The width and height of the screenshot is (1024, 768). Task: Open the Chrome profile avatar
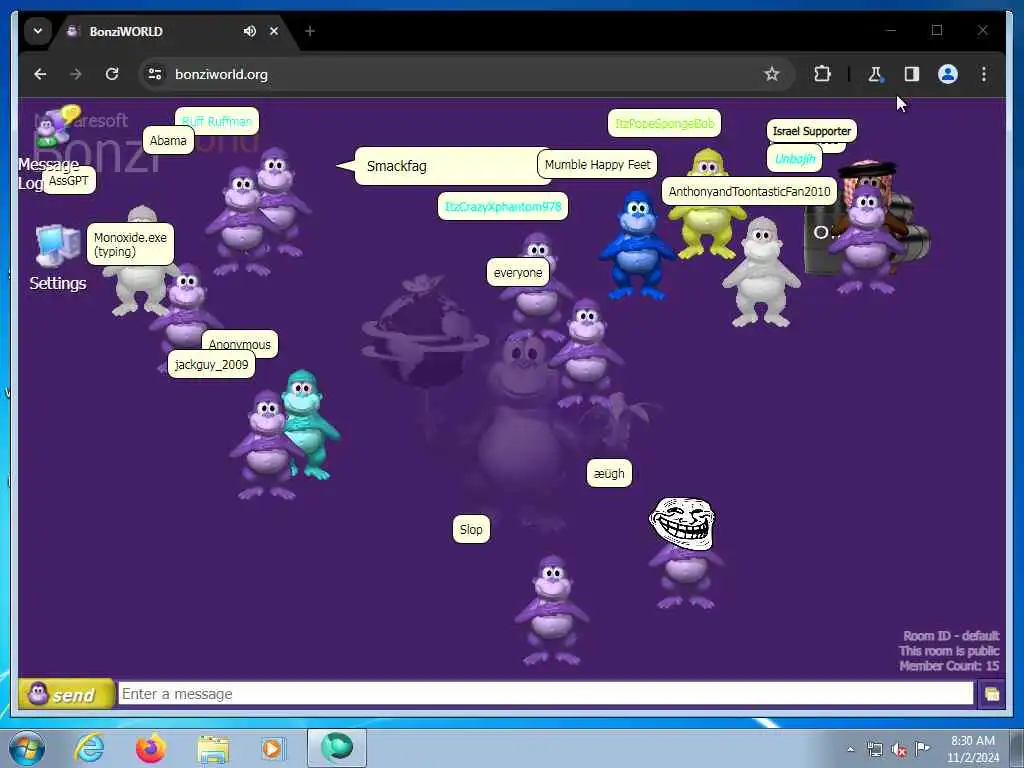948,74
